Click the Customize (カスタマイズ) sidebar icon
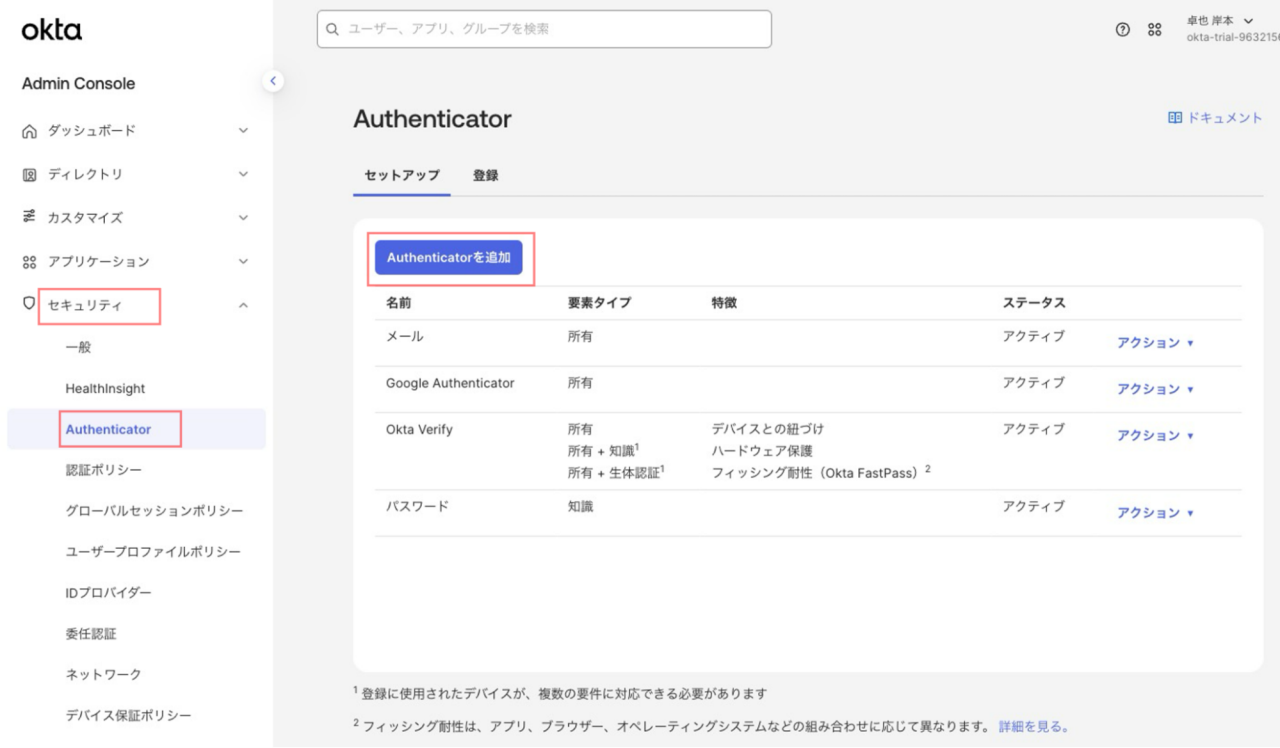1280x748 pixels. (28, 217)
